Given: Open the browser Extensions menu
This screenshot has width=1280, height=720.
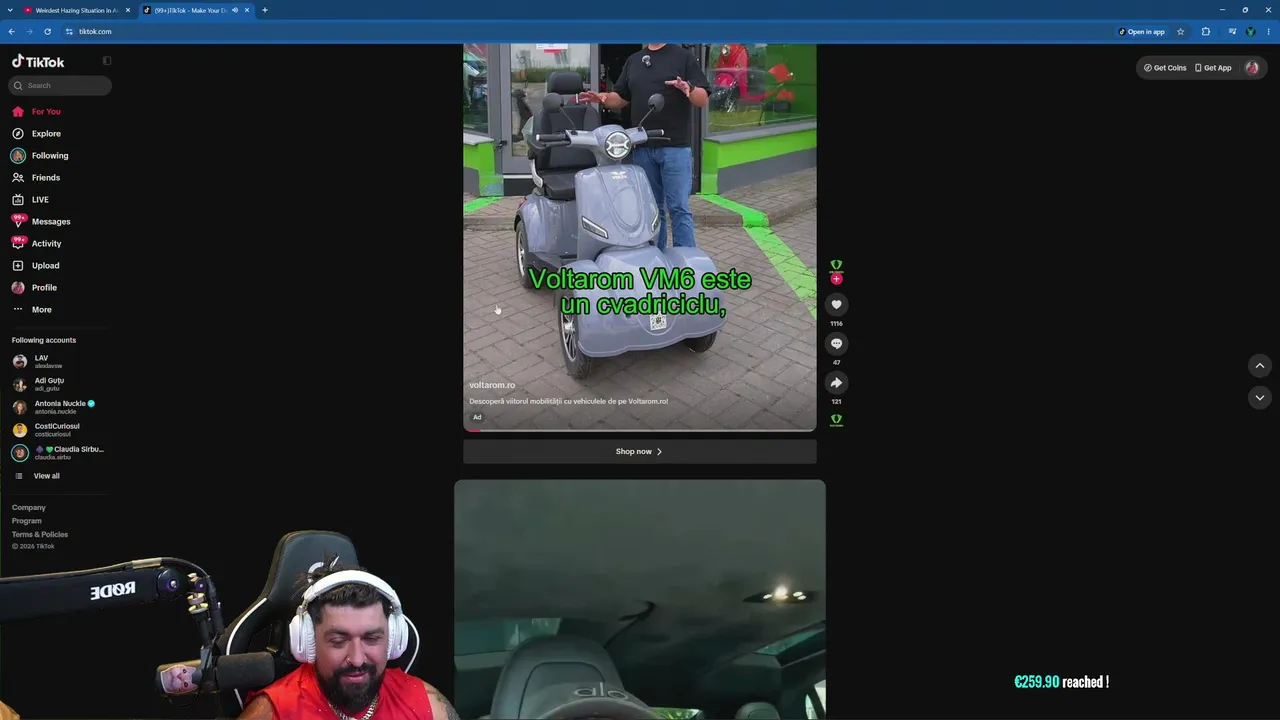Looking at the screenshot, I should point(1206,32).
